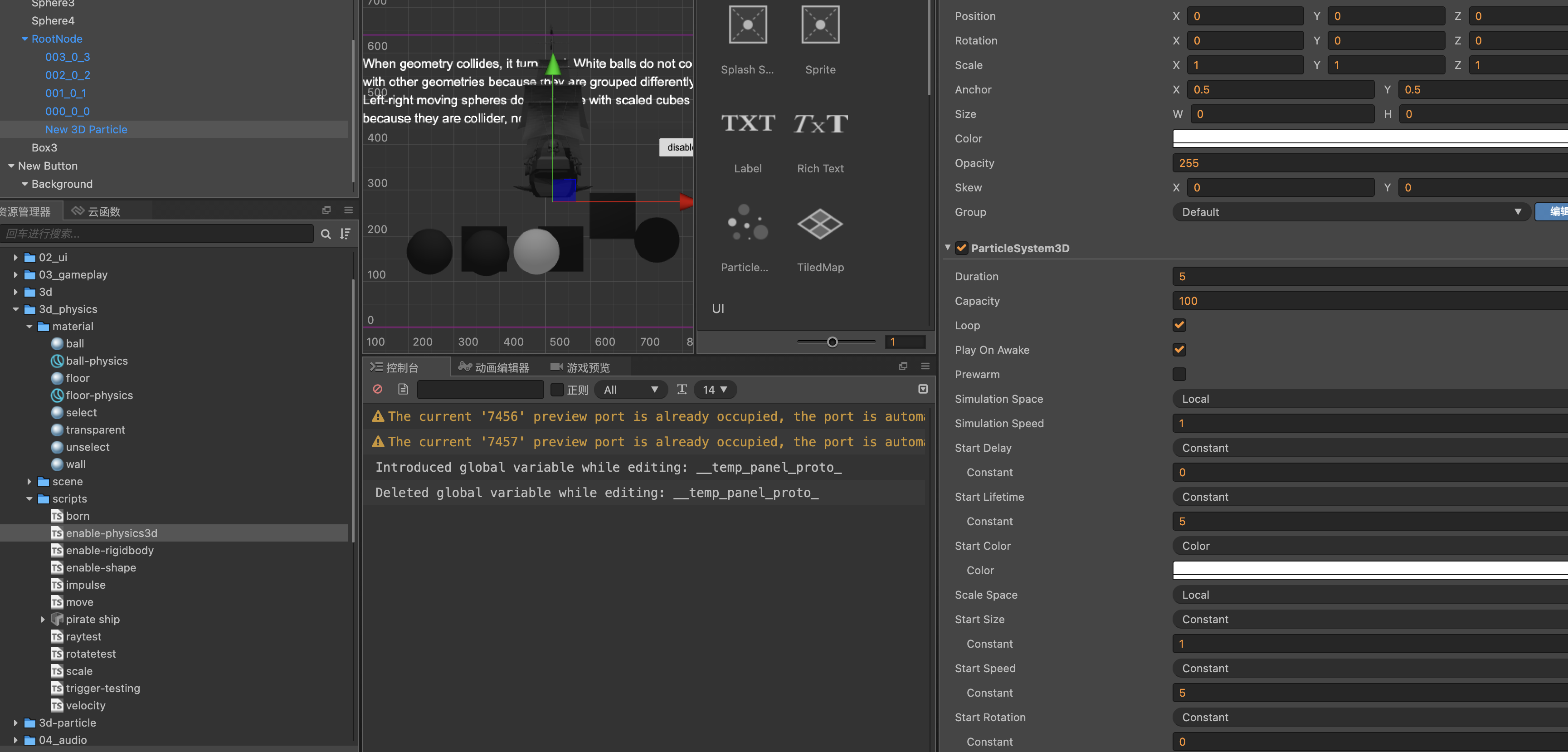
Task: Click the asset sort order icon
Action: [345, 234]
